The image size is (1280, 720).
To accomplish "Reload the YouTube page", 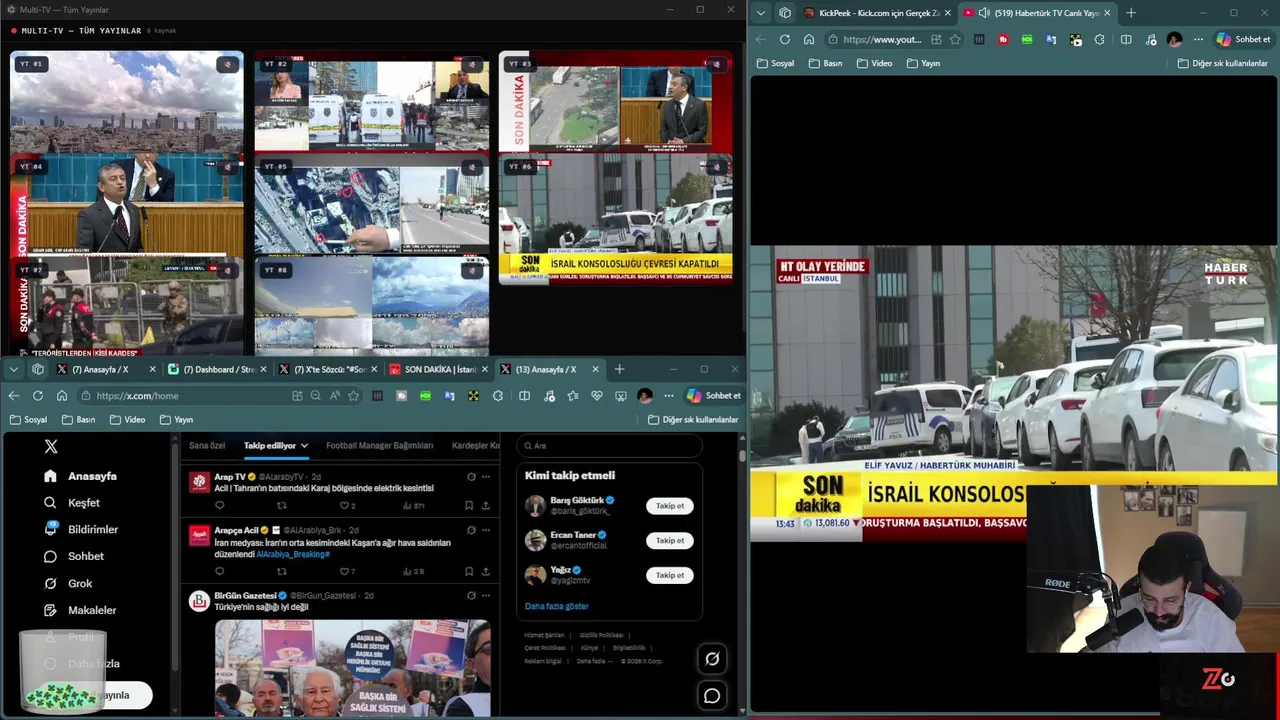I will [x=785, y=40].
